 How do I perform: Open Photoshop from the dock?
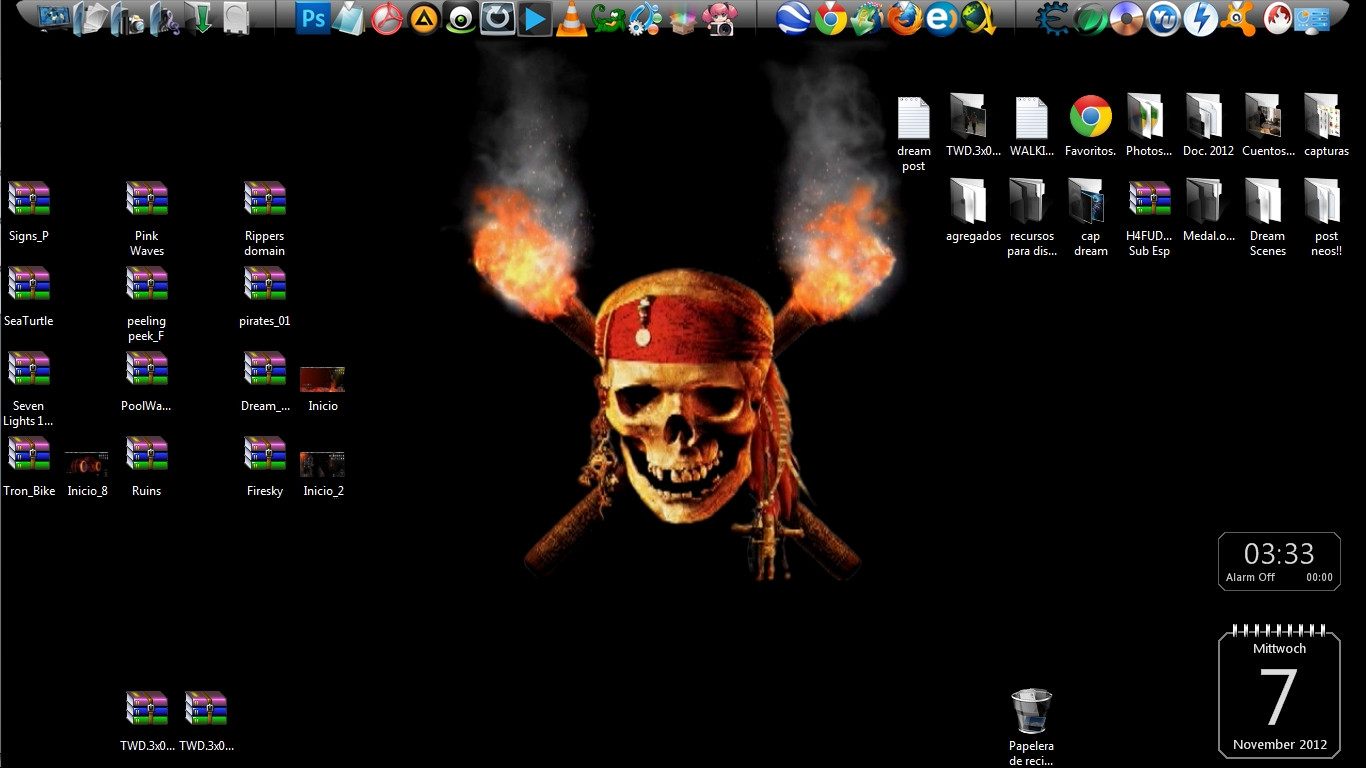click(314, 18)
